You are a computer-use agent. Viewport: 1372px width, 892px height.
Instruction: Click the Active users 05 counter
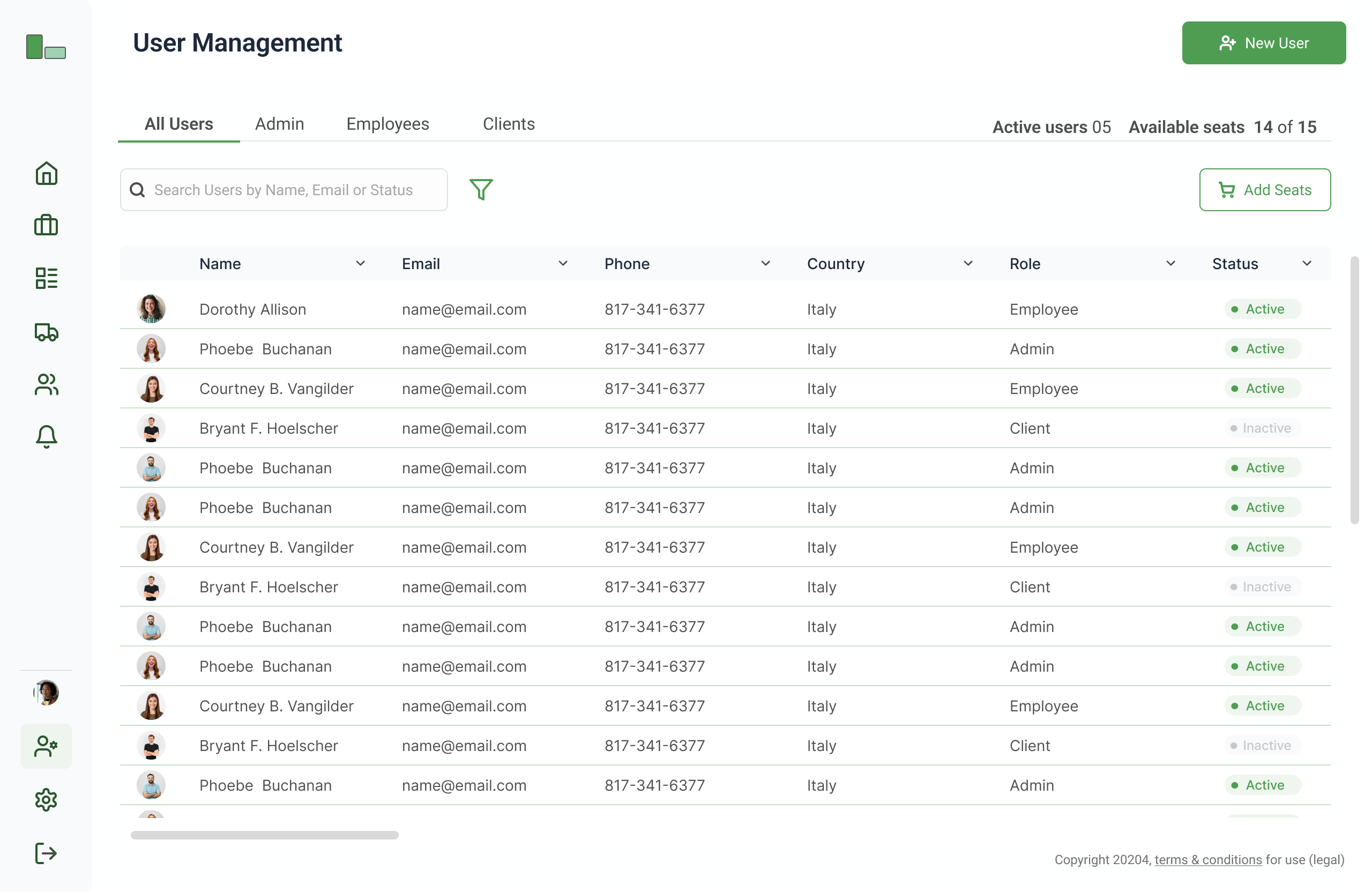(x=1051, y=127)
